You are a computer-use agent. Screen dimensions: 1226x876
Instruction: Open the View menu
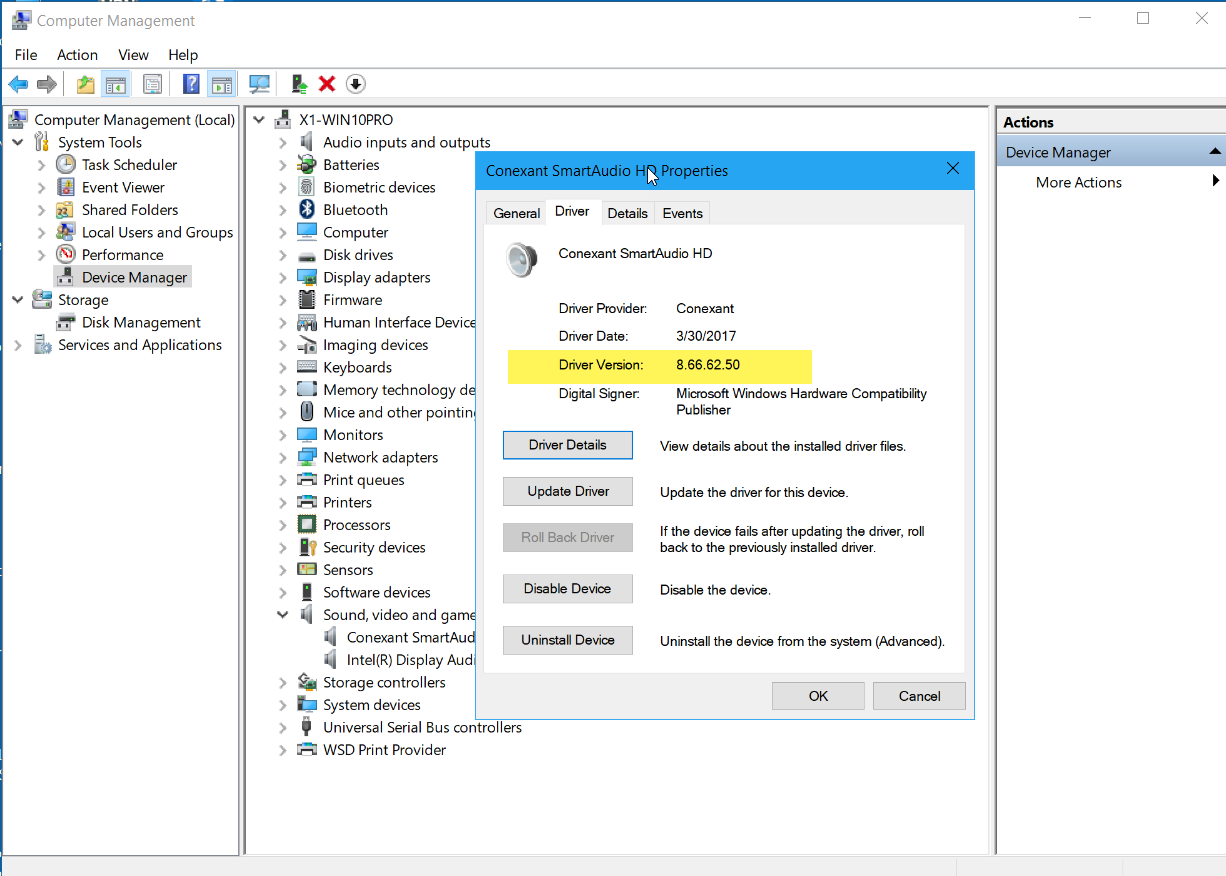[133, 55]
